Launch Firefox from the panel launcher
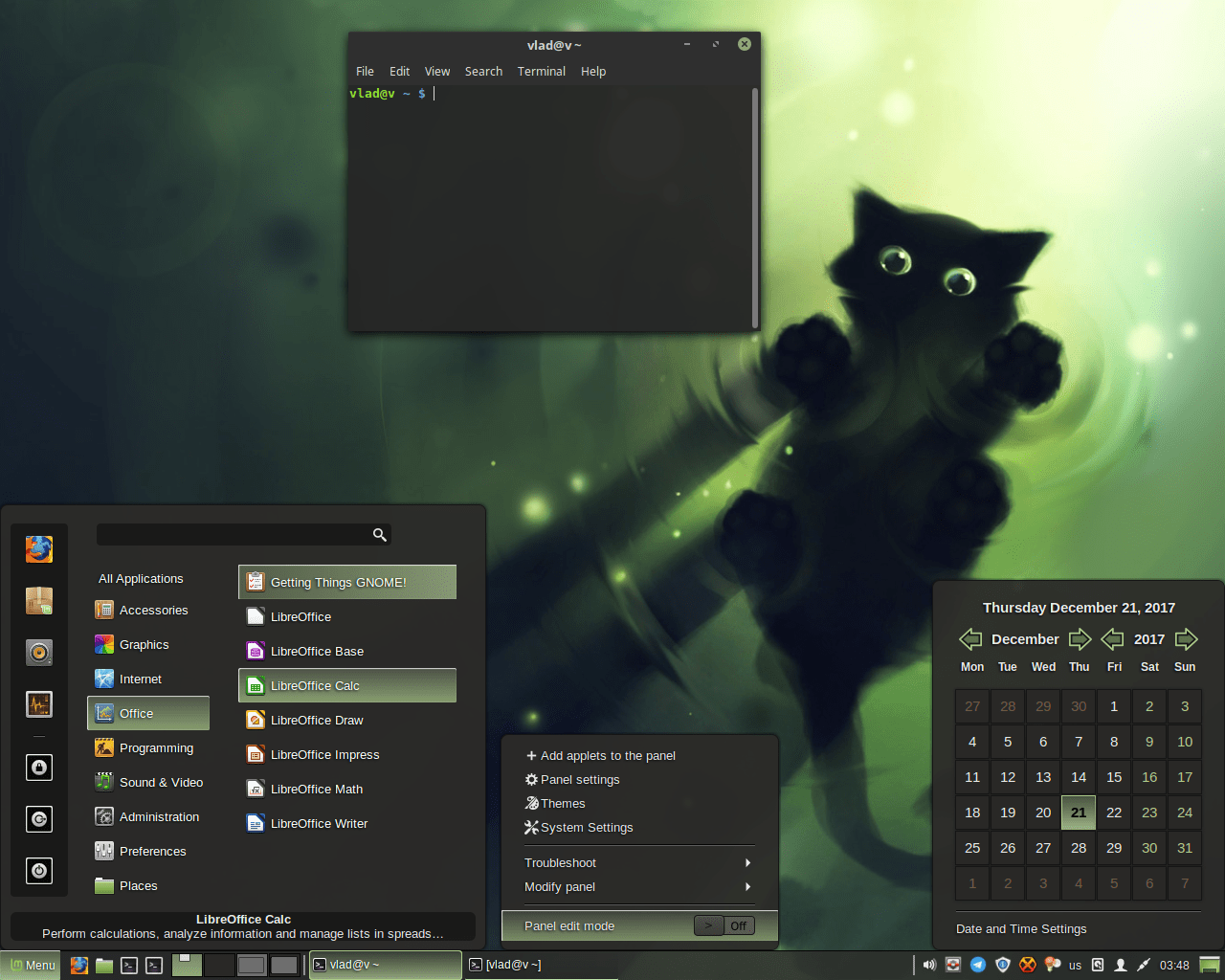This screenshot has height=980, width=1225. 79,965
